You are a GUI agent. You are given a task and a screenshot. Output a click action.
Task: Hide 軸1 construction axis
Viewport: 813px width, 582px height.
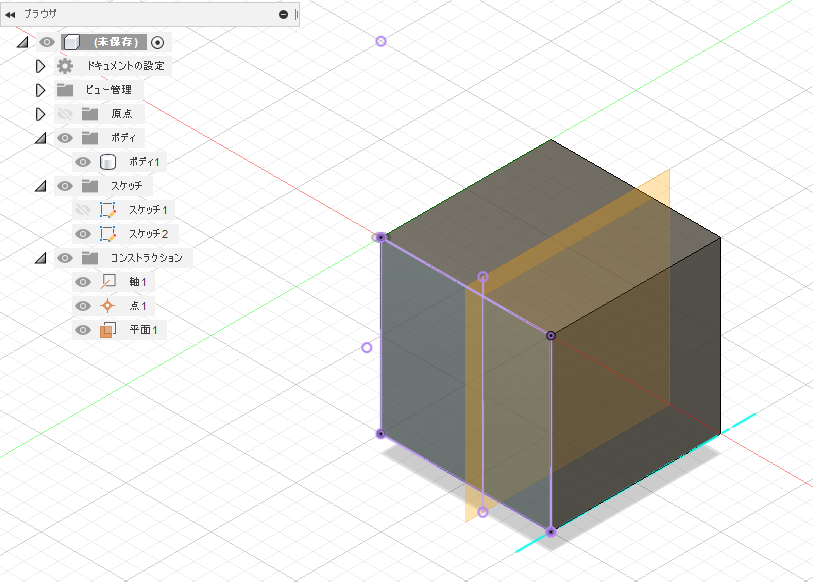[x=82, y=282]
